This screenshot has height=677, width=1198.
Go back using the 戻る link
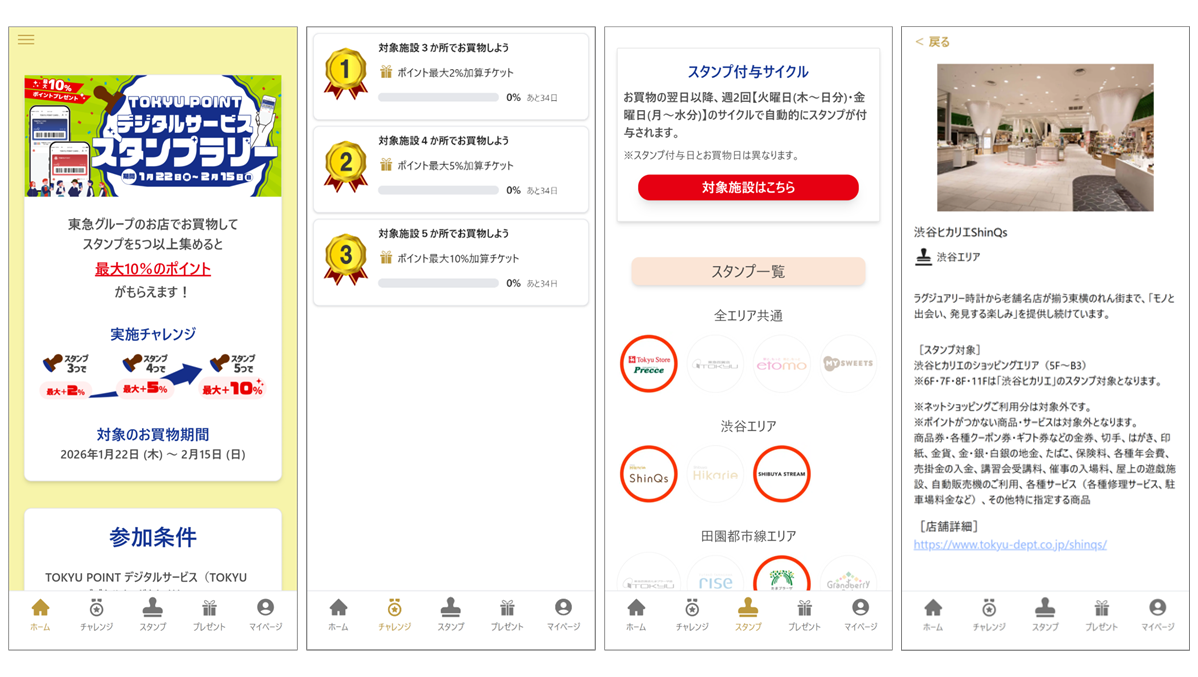point(932,42)
